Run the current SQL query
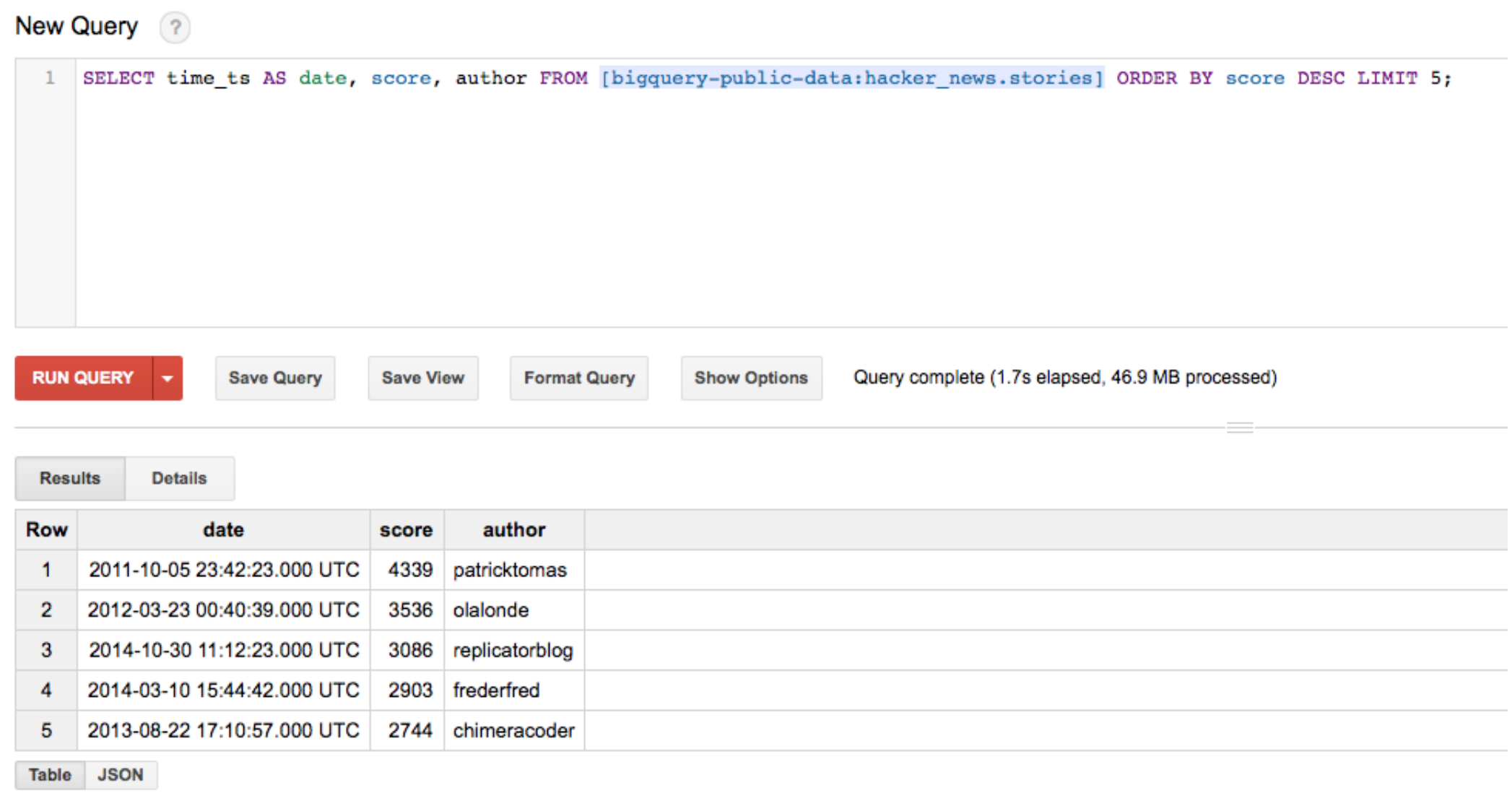Image resolution: width=1512 pixels, height=806 pixels. 82,378
